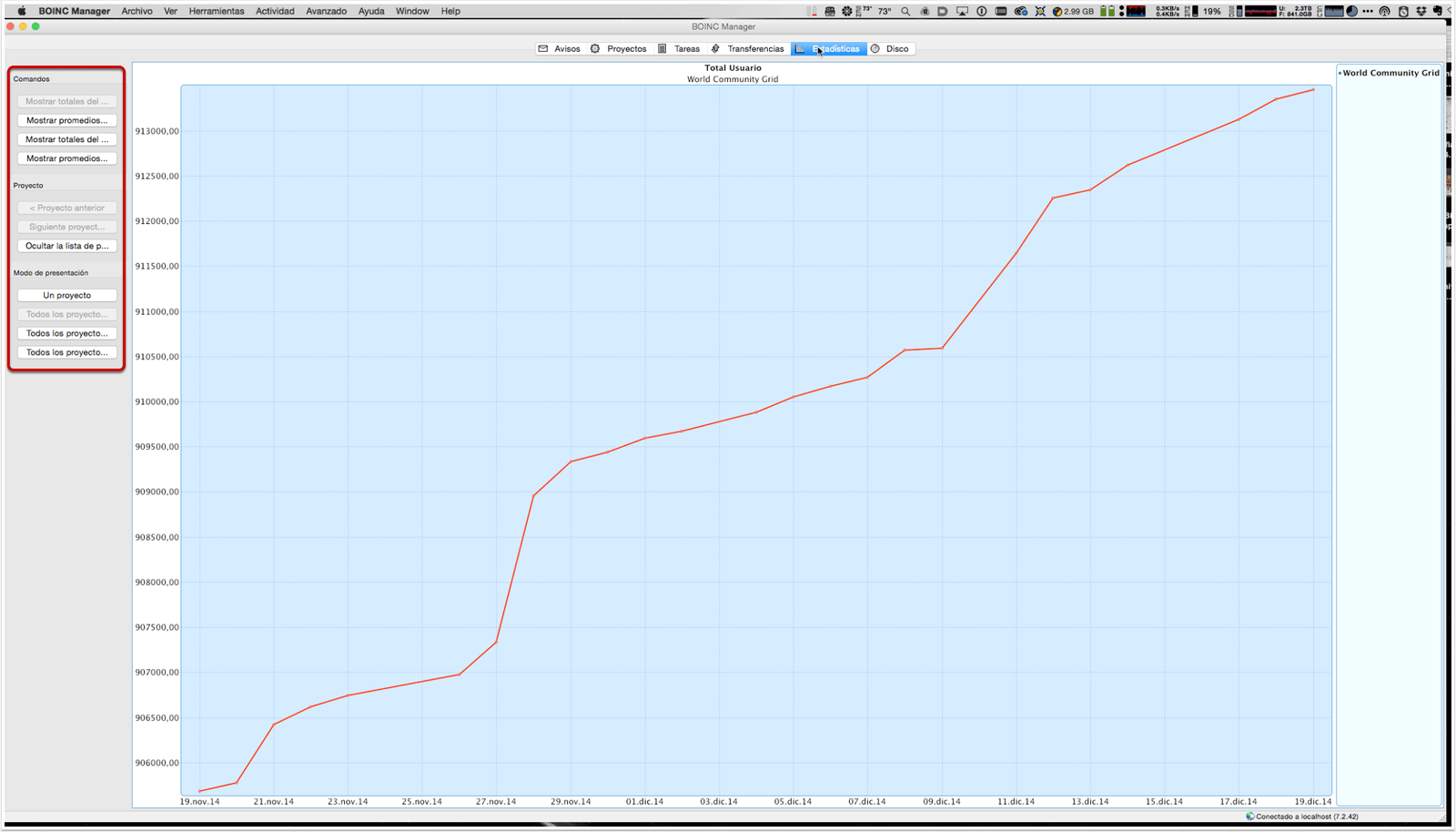The height and width of the screenshot is (832, 1456).
Task: Open the Herramientas menu
Action: pos(217,12)
